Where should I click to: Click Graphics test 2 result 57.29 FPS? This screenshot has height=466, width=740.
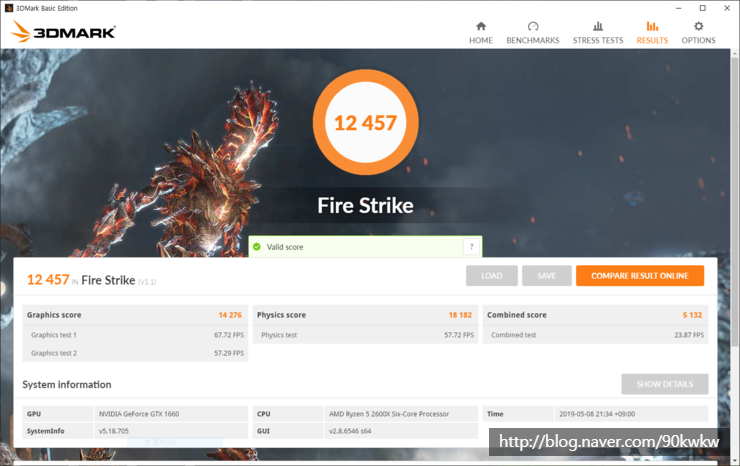229,353
